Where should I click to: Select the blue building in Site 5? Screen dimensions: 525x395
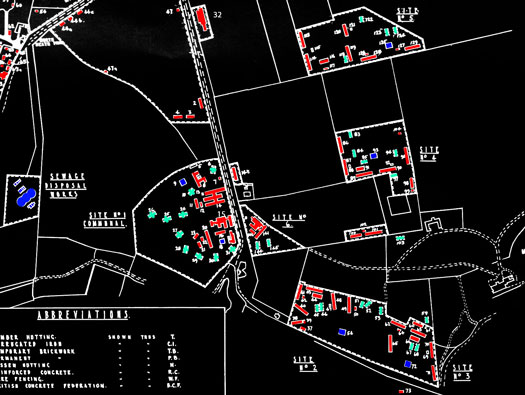(x=389, y=45)
